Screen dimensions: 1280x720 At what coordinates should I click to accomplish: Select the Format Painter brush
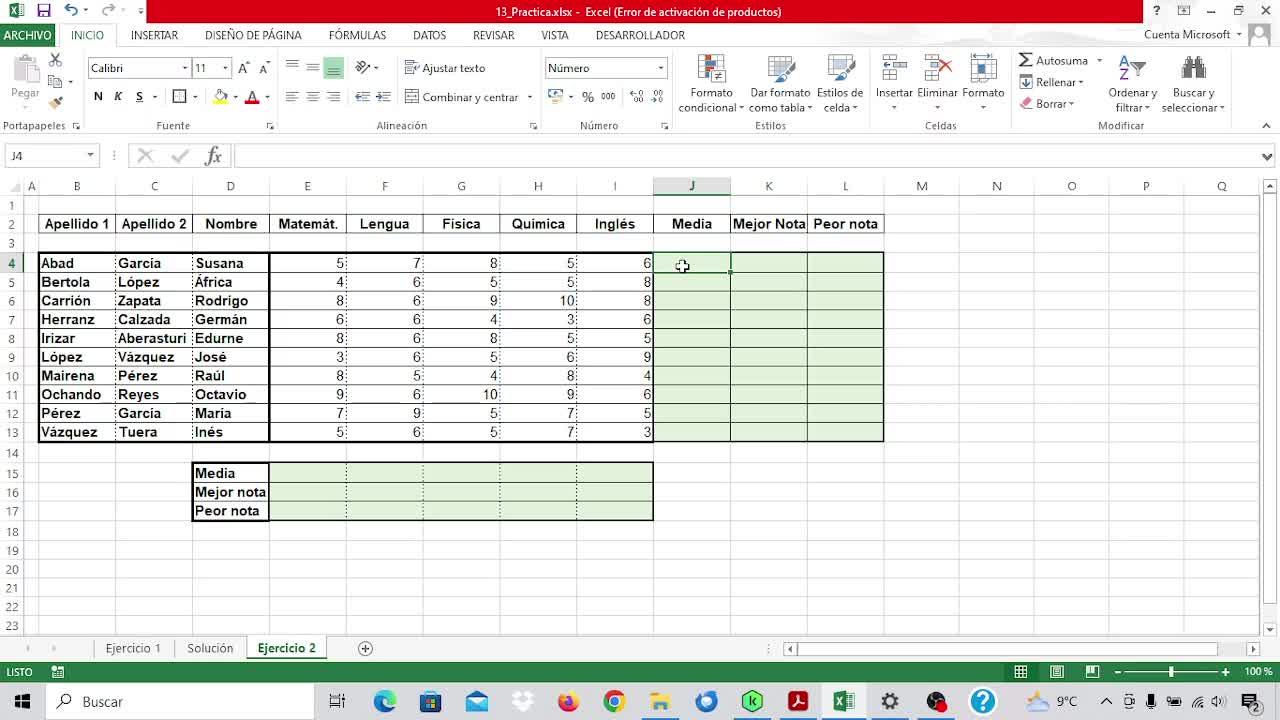pos(56,101)
